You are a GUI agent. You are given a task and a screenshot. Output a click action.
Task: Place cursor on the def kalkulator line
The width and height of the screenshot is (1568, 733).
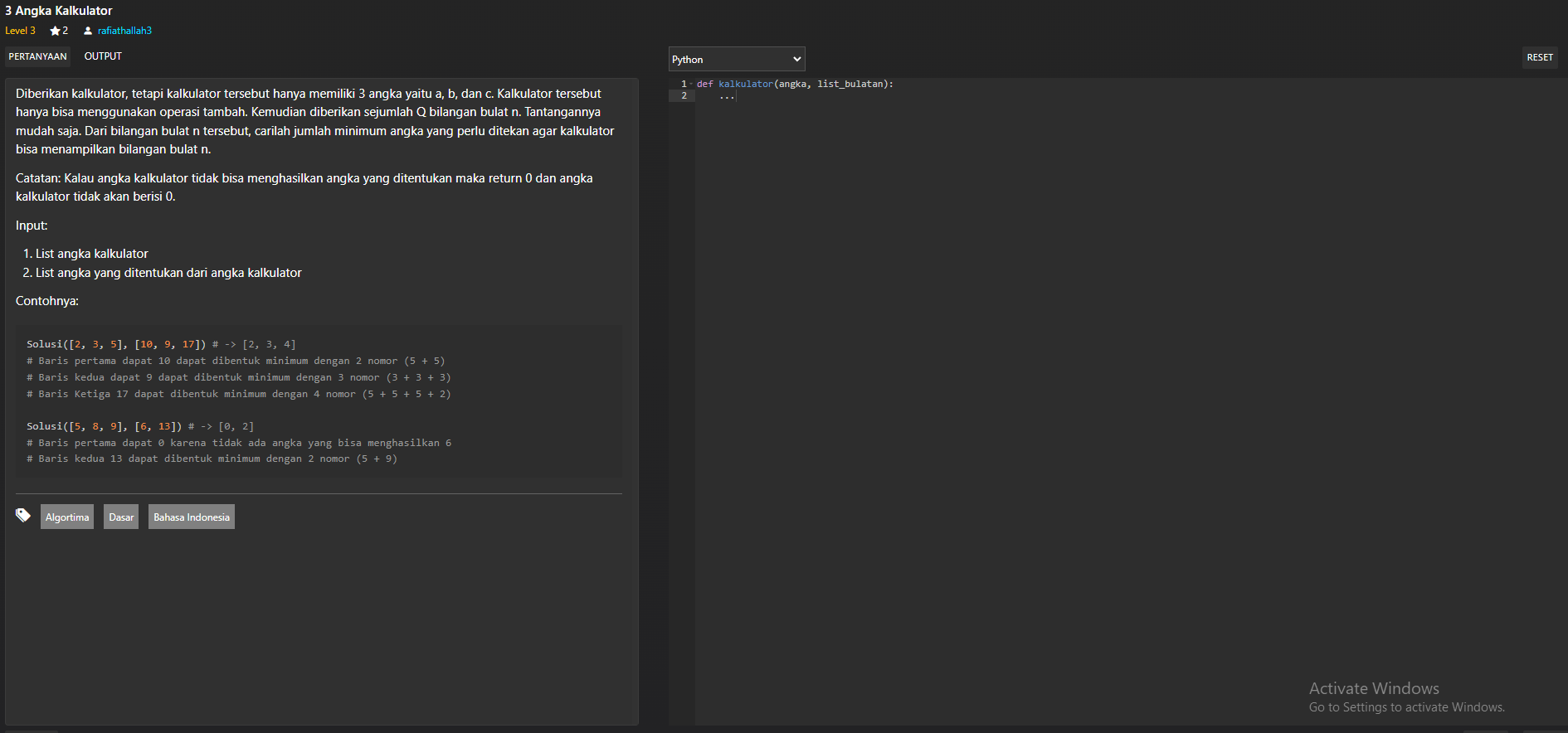tap(794, 84)
